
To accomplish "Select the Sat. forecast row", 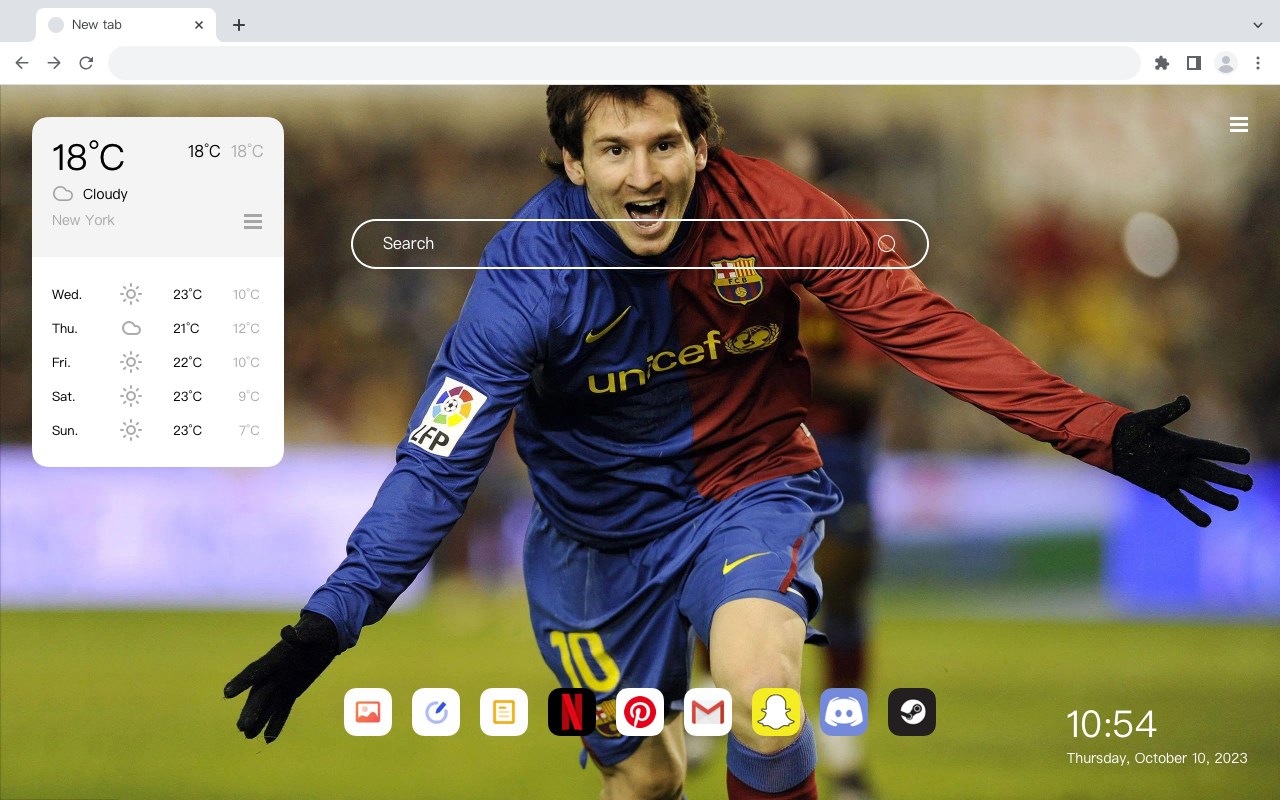I will (157, 396).
